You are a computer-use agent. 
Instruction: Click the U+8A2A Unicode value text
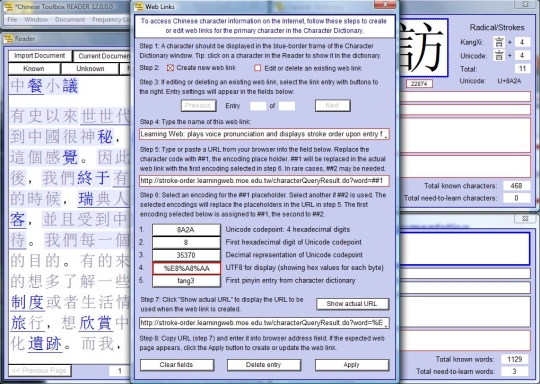509,81
